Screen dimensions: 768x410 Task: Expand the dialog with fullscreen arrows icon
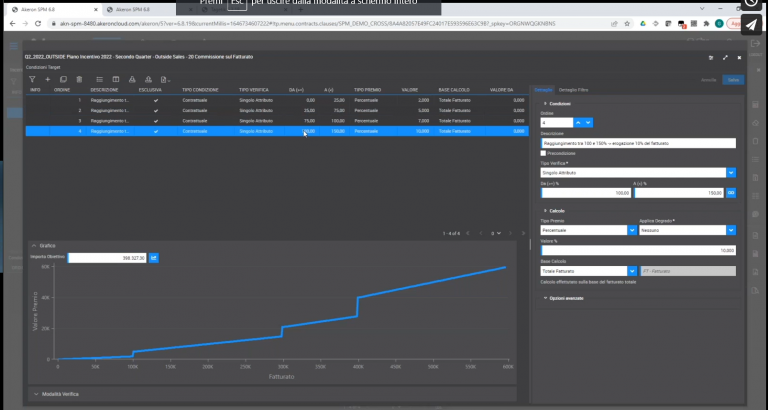(725, 58)
